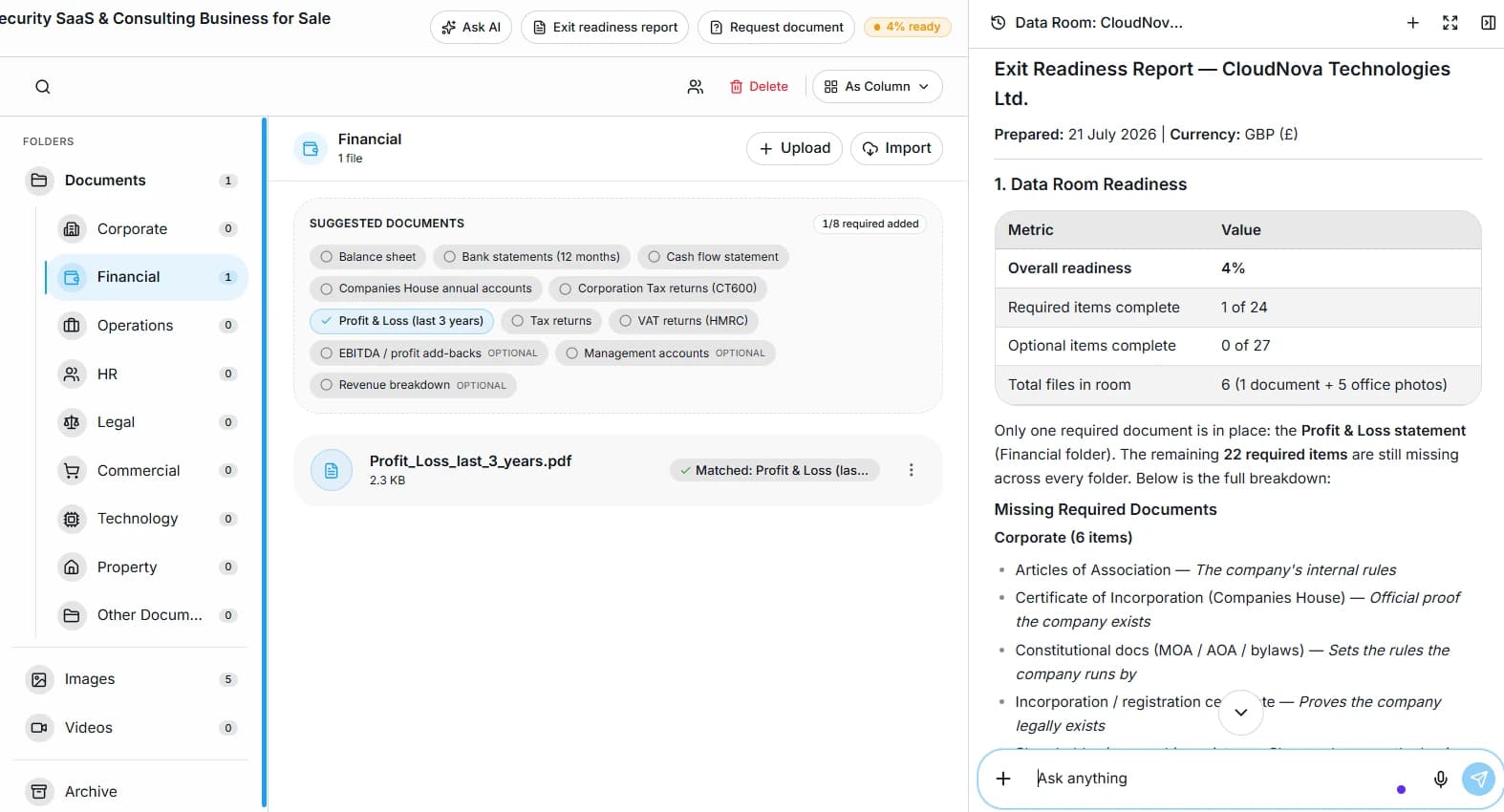
Task: Click the HR people icon
Action: point(72,374)
